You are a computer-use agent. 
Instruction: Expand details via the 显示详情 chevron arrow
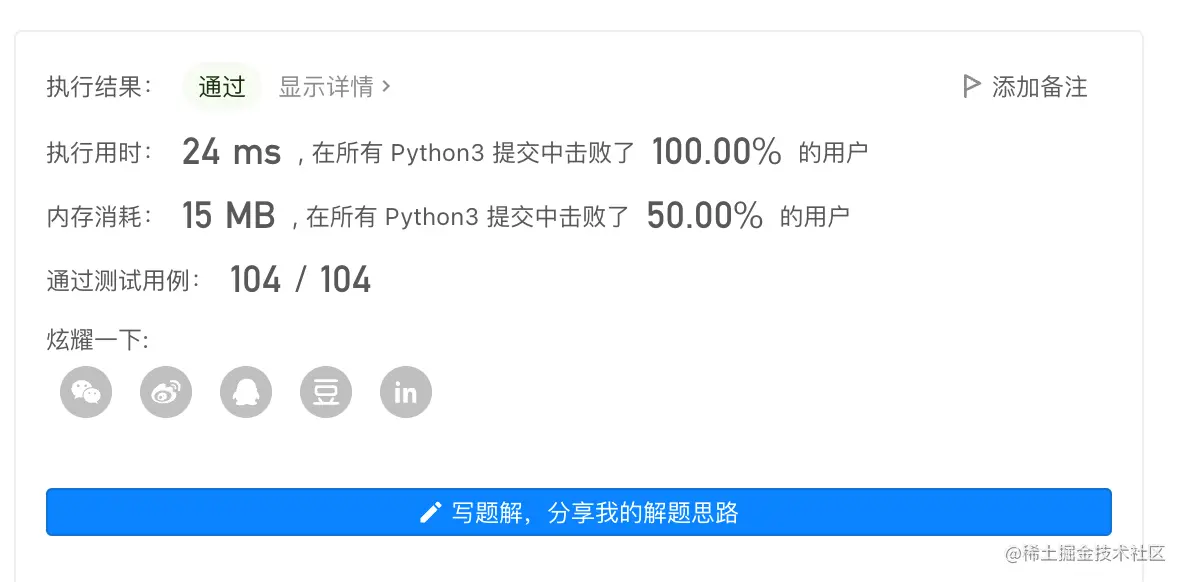[x=387, y=87]
